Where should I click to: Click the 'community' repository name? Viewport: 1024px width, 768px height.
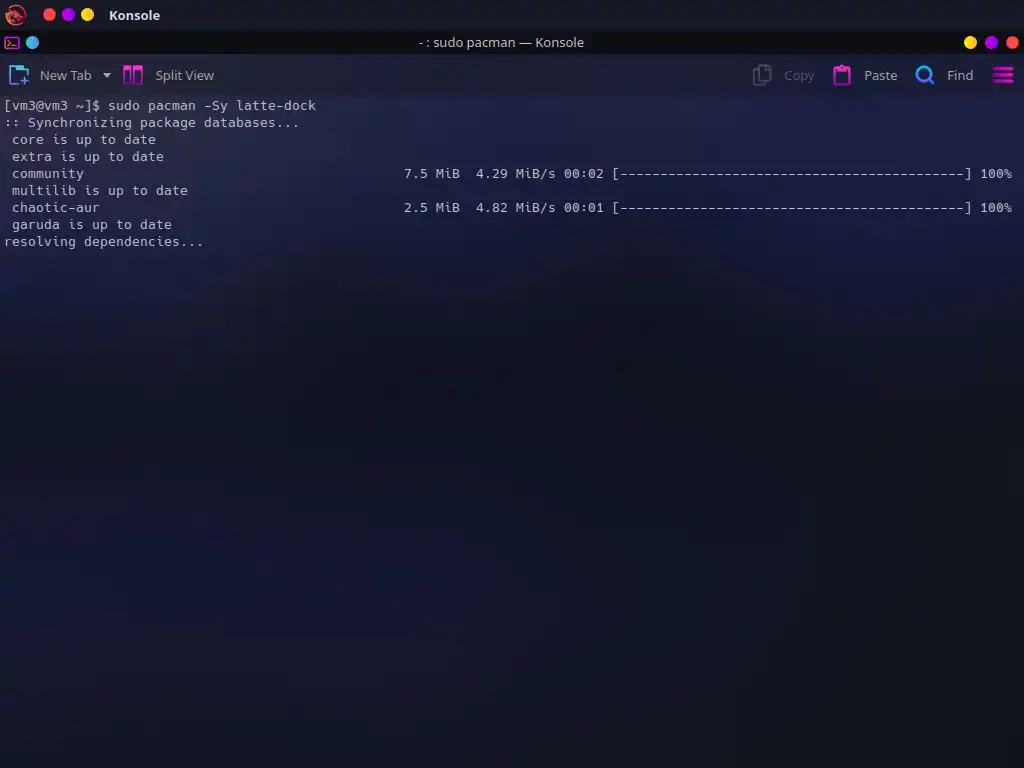pos(48,174)
